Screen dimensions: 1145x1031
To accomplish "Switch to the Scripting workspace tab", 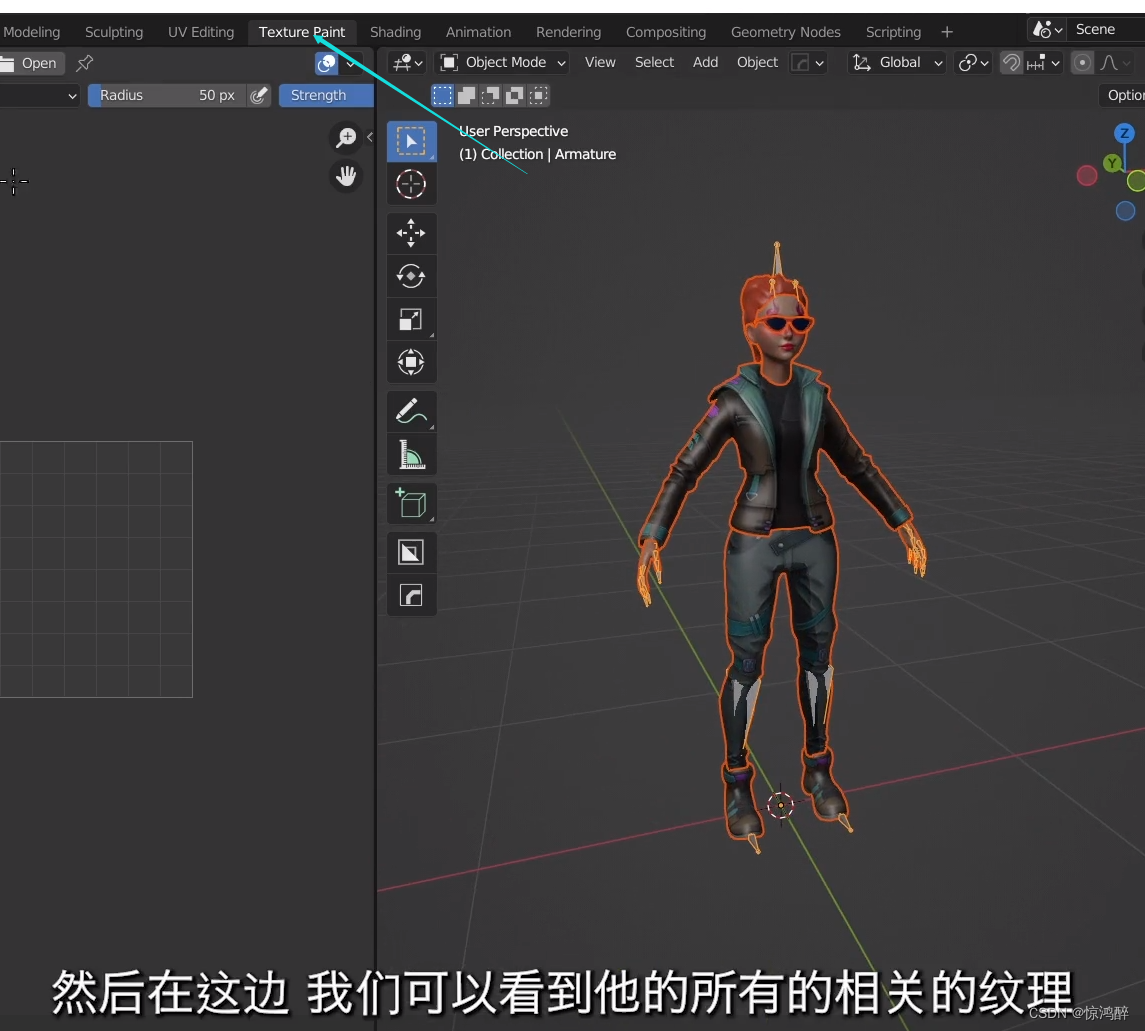I will 893,32.
